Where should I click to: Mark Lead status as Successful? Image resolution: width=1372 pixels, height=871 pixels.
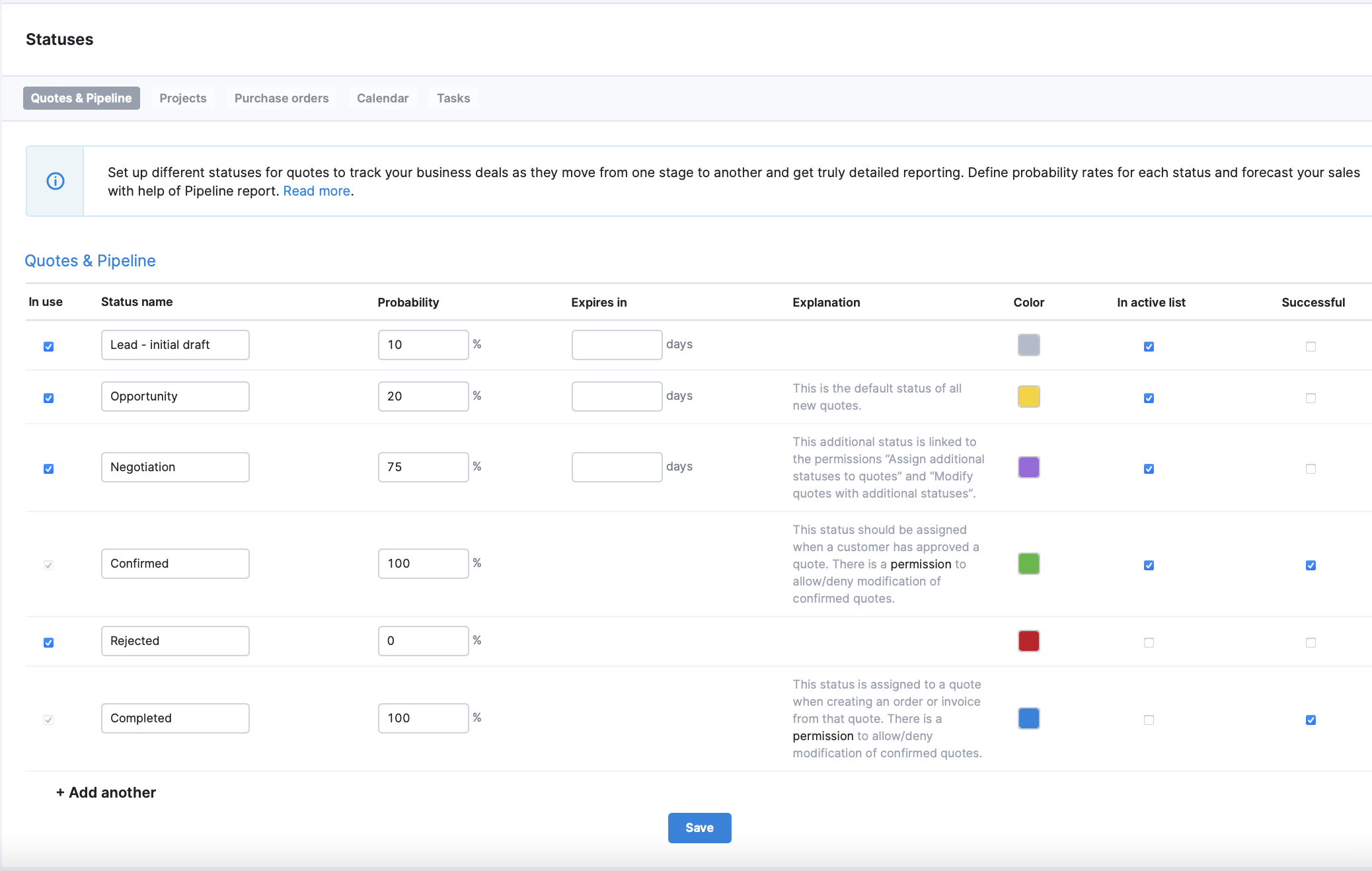click(x=1311, y=346)
